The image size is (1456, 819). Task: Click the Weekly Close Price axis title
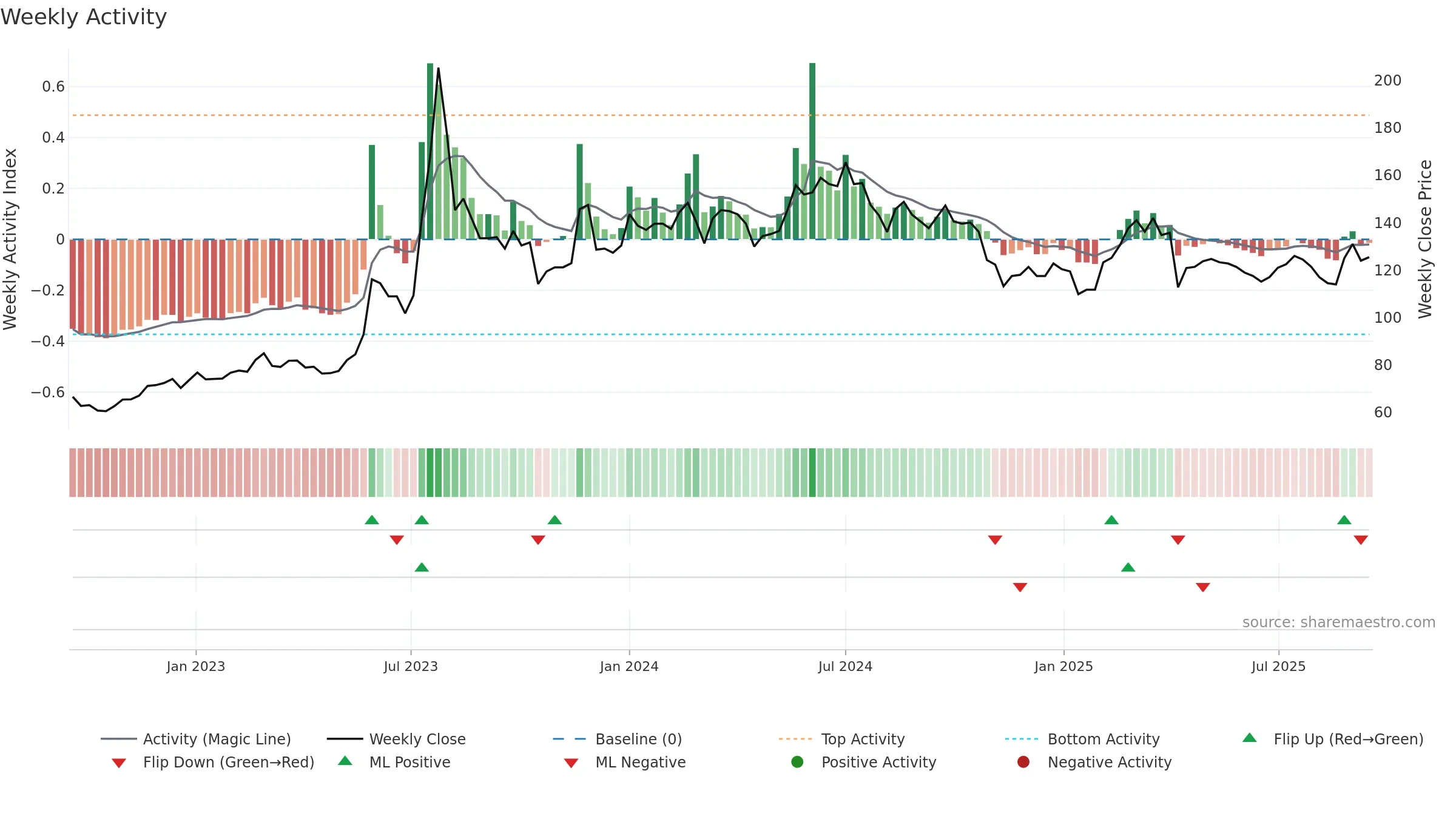1425,239
